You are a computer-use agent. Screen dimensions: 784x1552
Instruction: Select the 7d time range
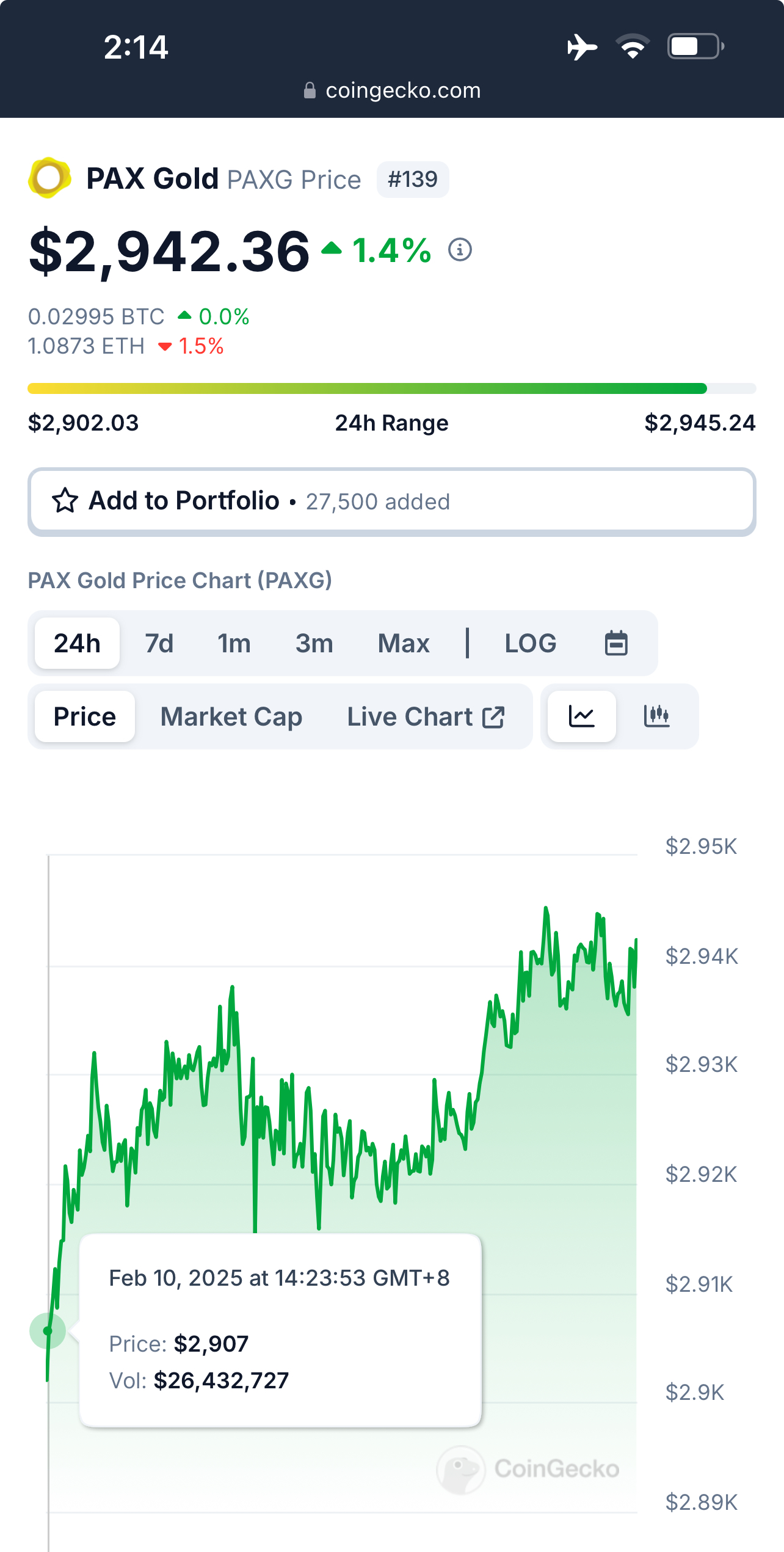(159, 643)
